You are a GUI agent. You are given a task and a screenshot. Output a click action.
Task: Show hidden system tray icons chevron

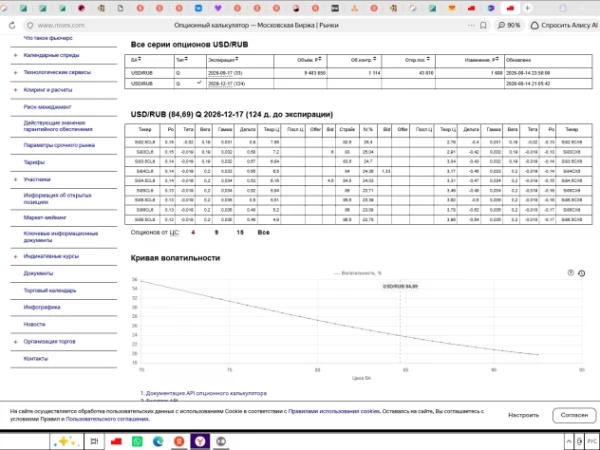pyautogui.click(x=569, y=441)
